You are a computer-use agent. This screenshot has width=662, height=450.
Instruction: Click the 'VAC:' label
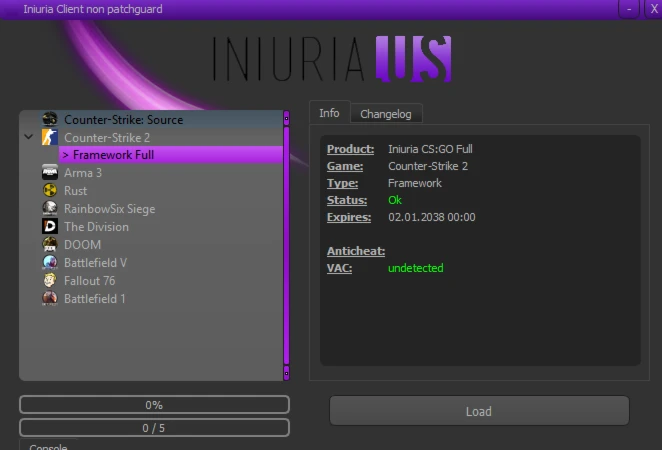coord(339,268)
